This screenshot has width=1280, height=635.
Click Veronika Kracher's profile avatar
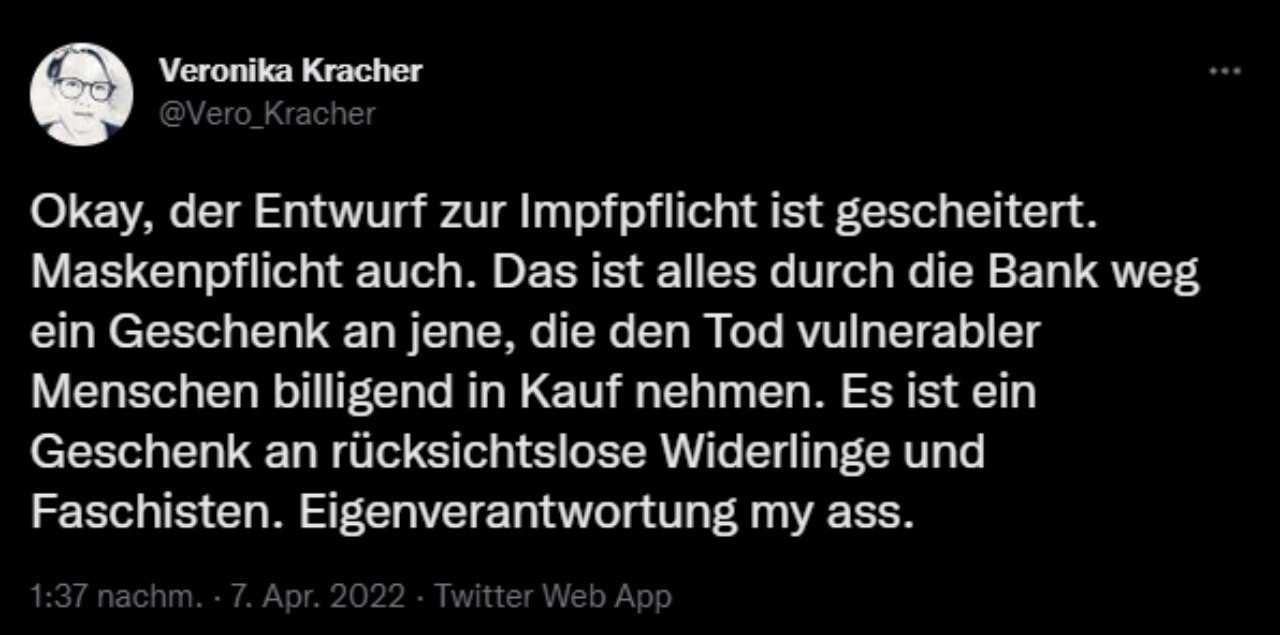tap(83, 95)
